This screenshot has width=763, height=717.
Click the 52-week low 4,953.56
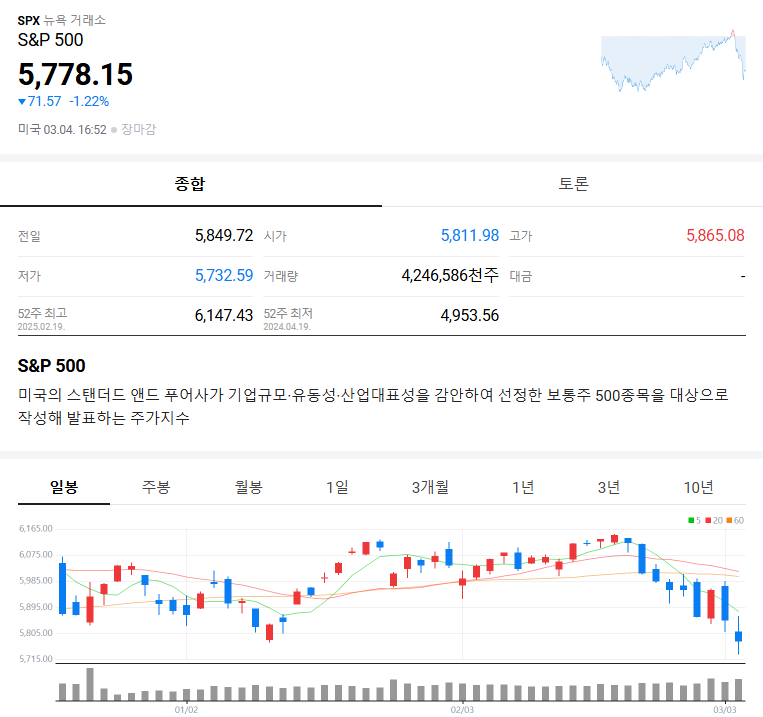[x=470, y=315]
